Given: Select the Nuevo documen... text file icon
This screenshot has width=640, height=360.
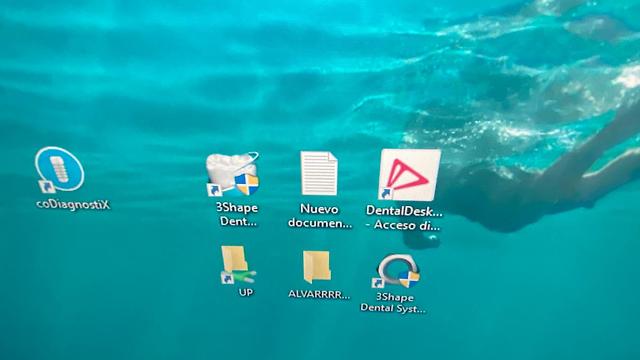Looking at the screenshot, I should [x=319, y=173].
